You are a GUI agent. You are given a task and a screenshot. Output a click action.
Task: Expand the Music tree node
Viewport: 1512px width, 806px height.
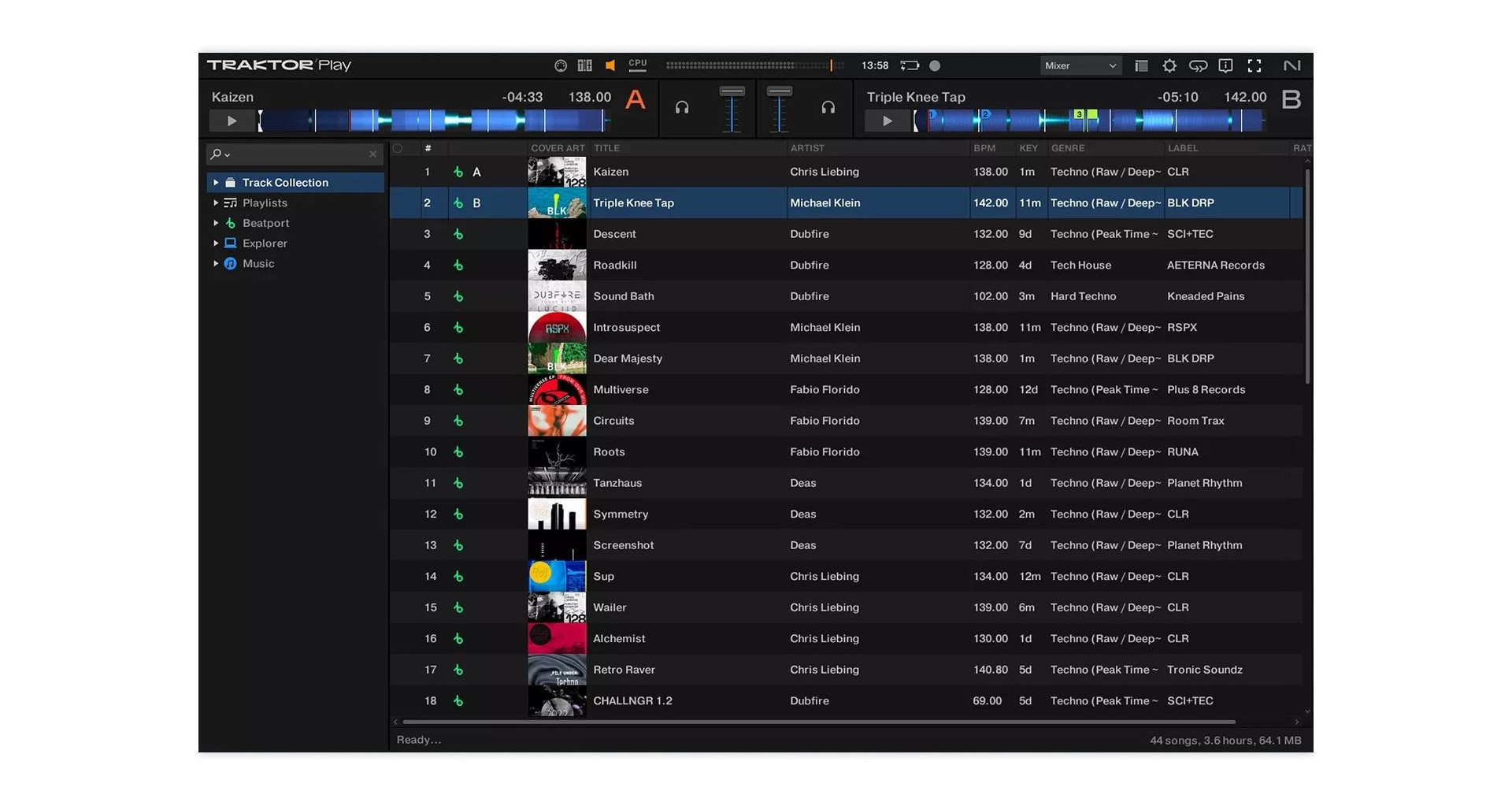[216, 264]
